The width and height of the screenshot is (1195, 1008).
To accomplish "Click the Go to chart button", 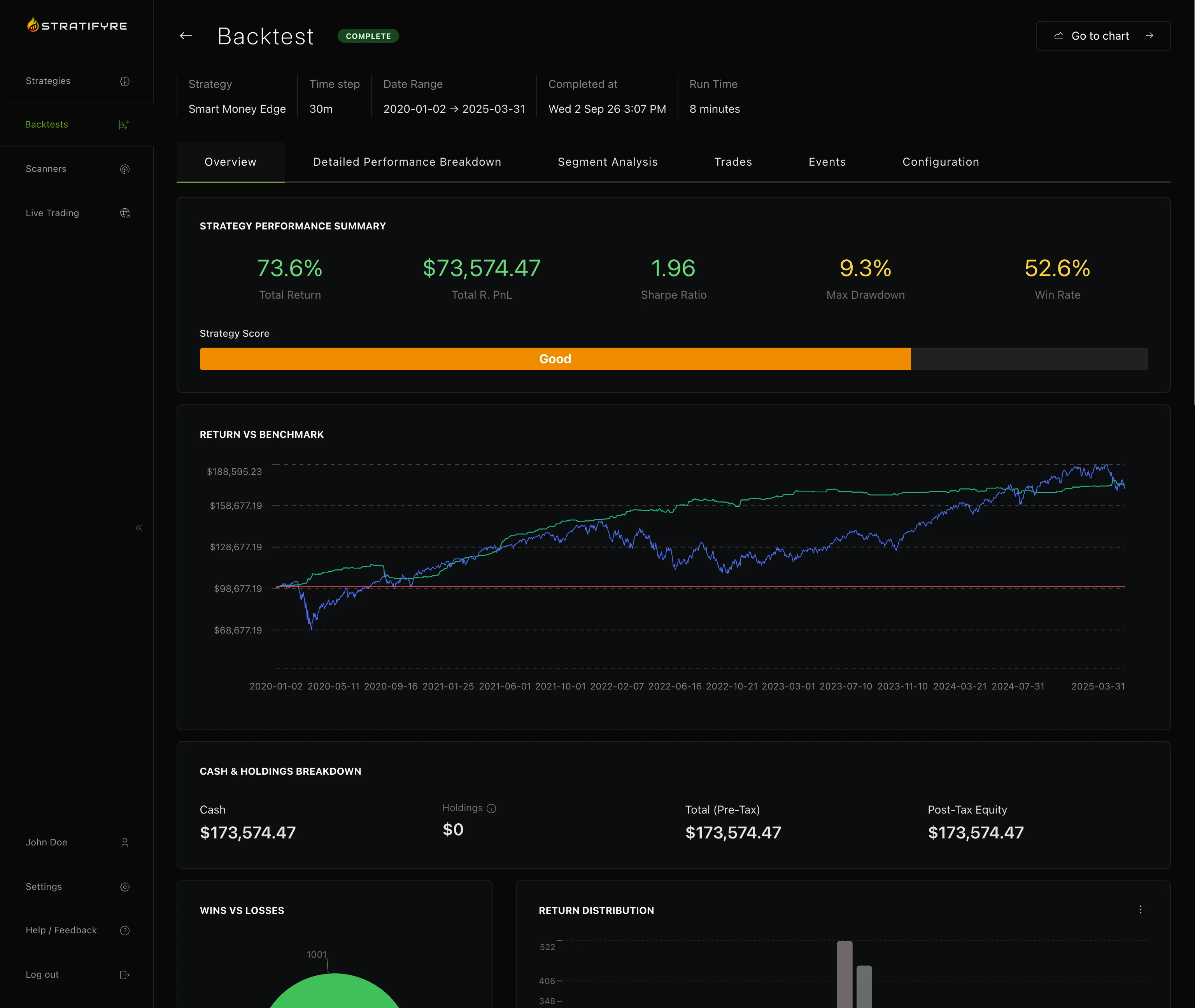I will click(x=1103, y=36).
